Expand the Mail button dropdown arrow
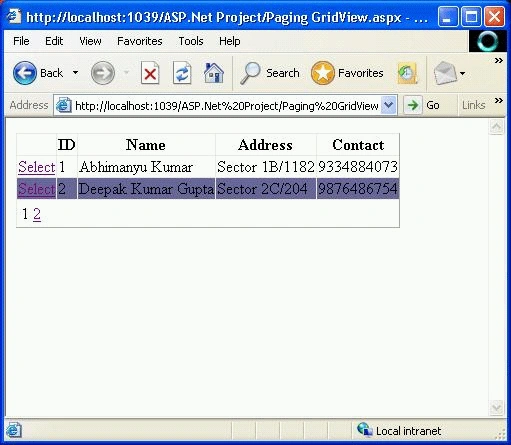511x445 pixels. (463, 73)
